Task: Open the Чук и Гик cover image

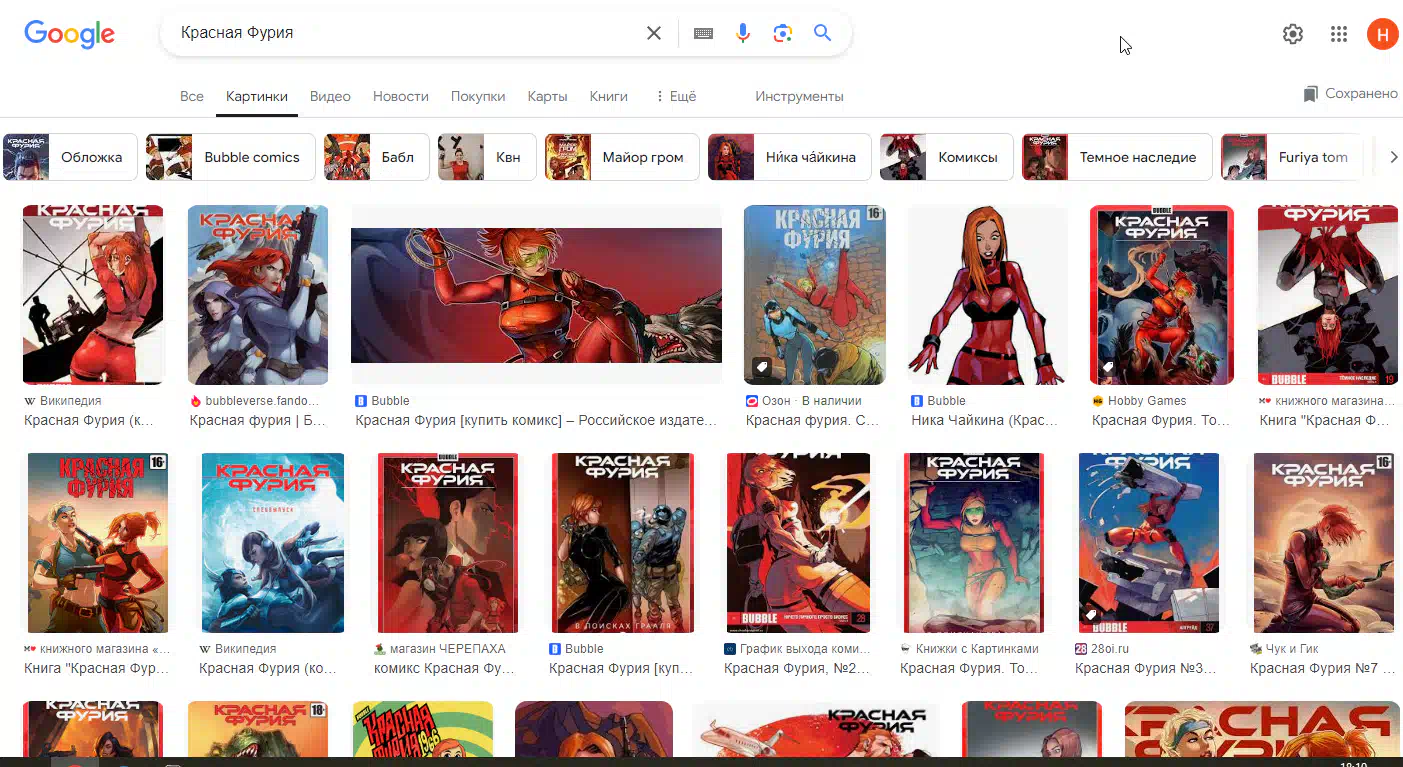Action: click(1324, 543)
